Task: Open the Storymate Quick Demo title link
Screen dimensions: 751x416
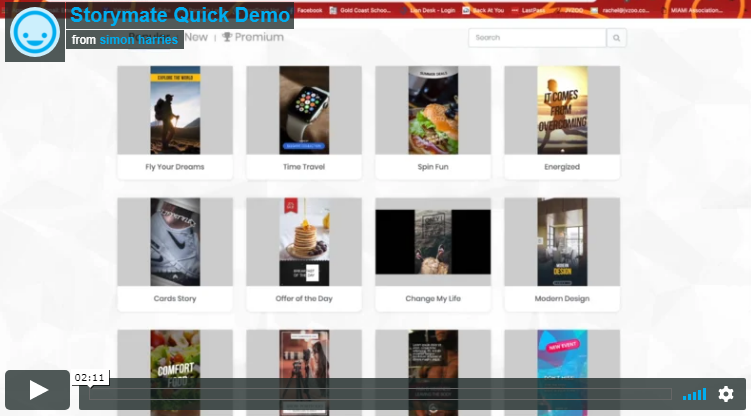Action: pyautogui.click(x=180, y=15)
